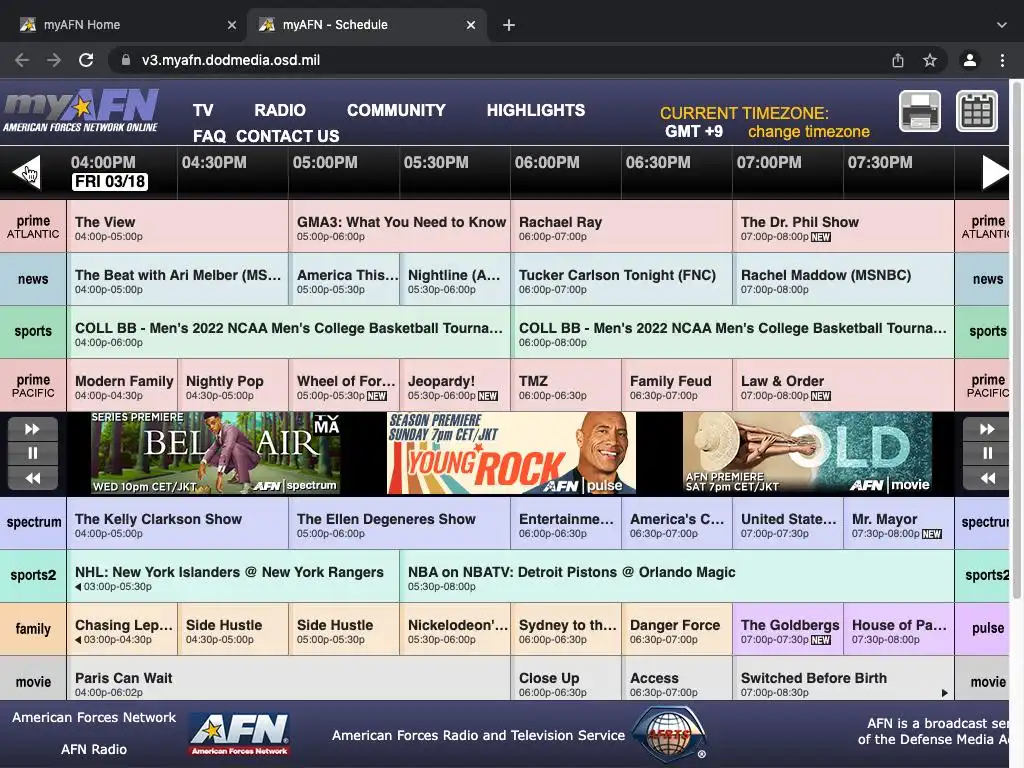The image size is (1024, 768).
Task: Select the left prime PACIFIC channel label
Action: click(x=33, y=385)
